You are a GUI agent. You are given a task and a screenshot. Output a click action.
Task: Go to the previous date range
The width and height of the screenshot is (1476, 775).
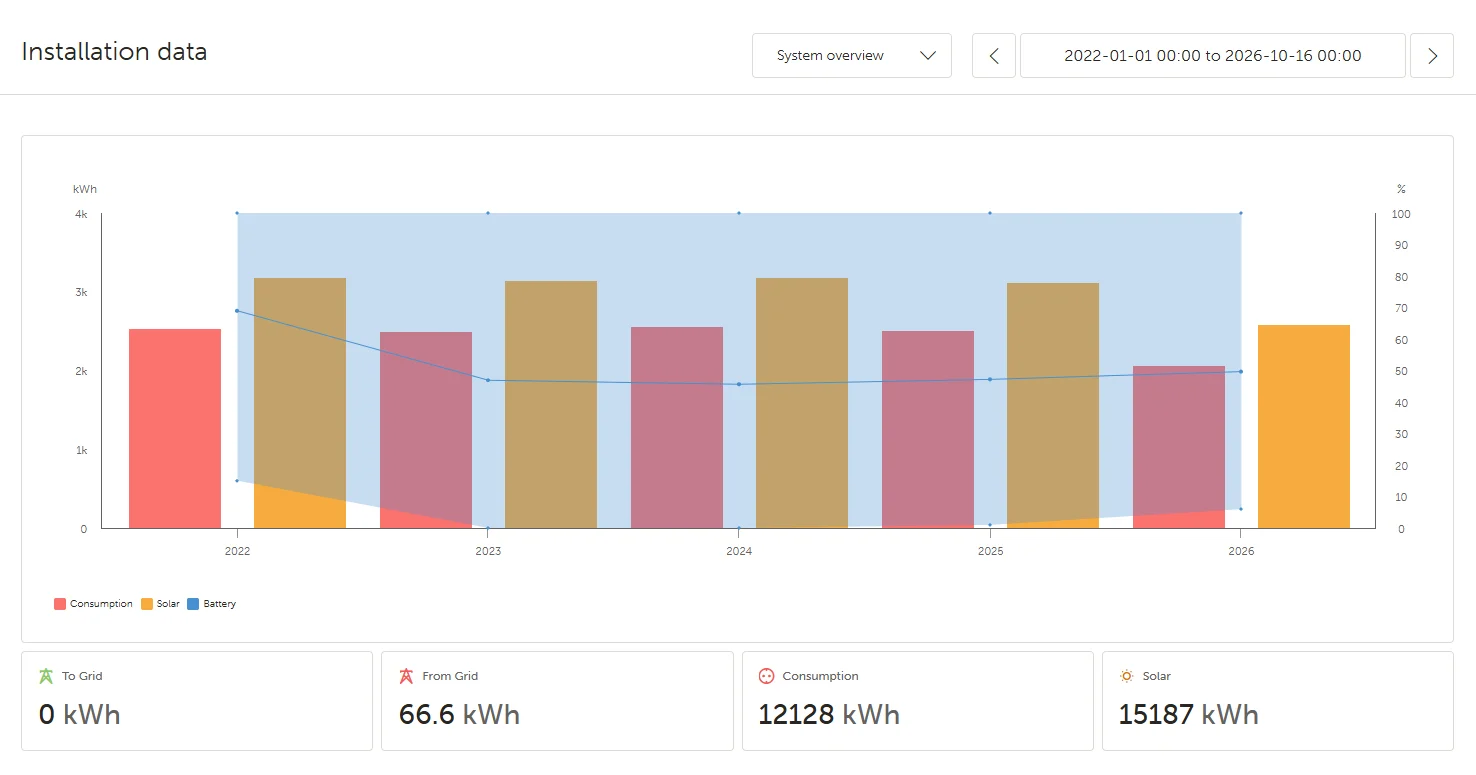[994, 56]
